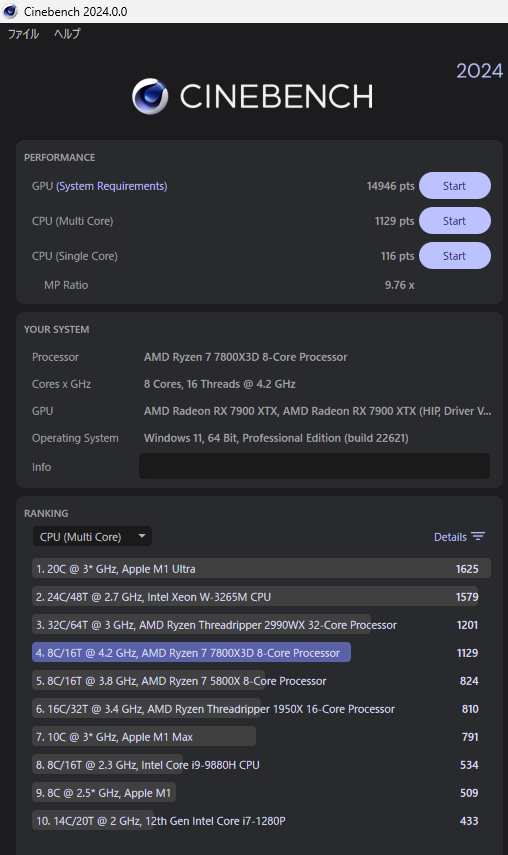Click the Cinebench sphere logo

pyautogui.click(x=150, y=97)
